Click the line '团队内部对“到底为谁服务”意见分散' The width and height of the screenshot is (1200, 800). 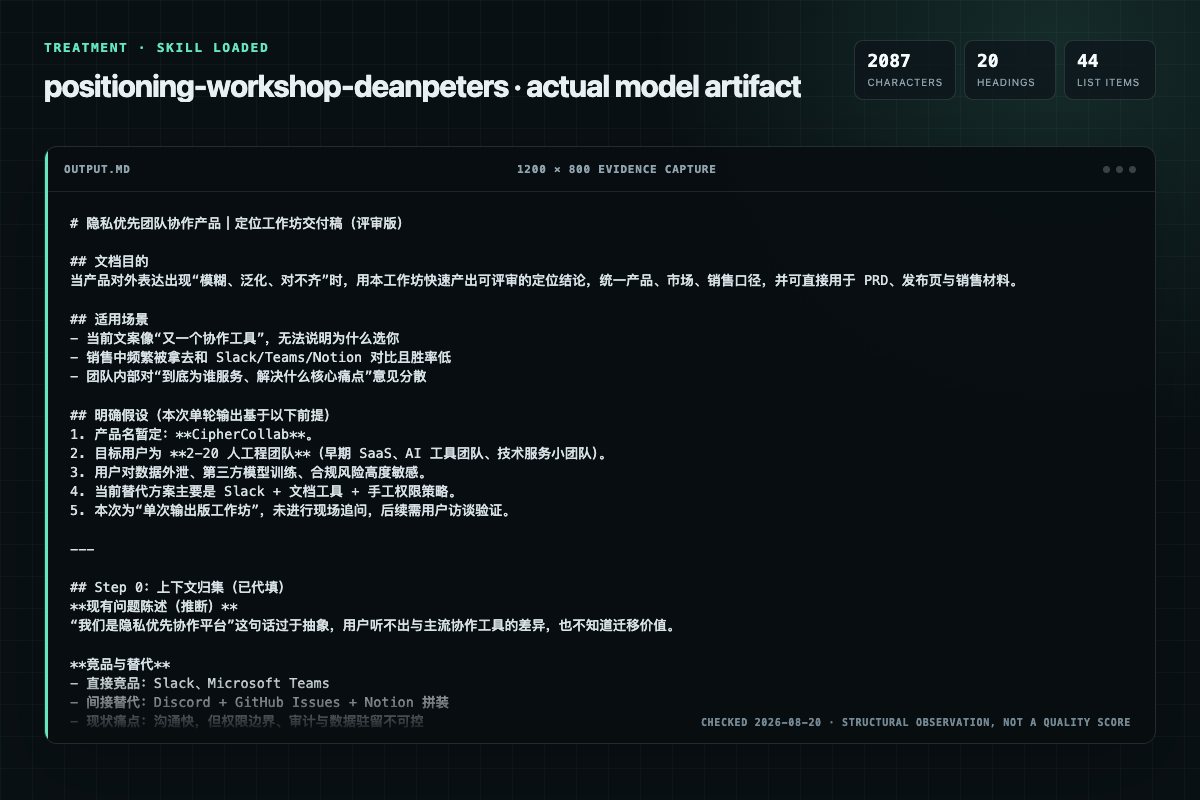pyautogui.click(x=249, y=376)
